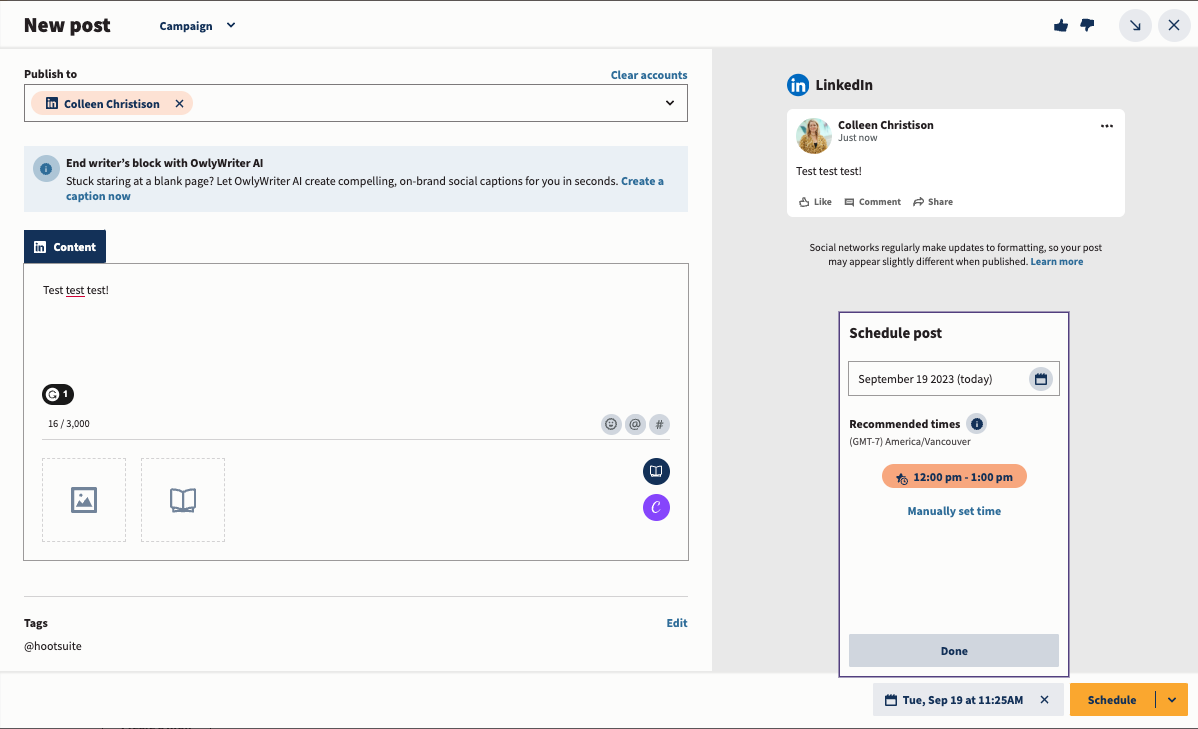Click the @ mention icon
This screenshot has width=1198, height=729.
click(635, 424)
